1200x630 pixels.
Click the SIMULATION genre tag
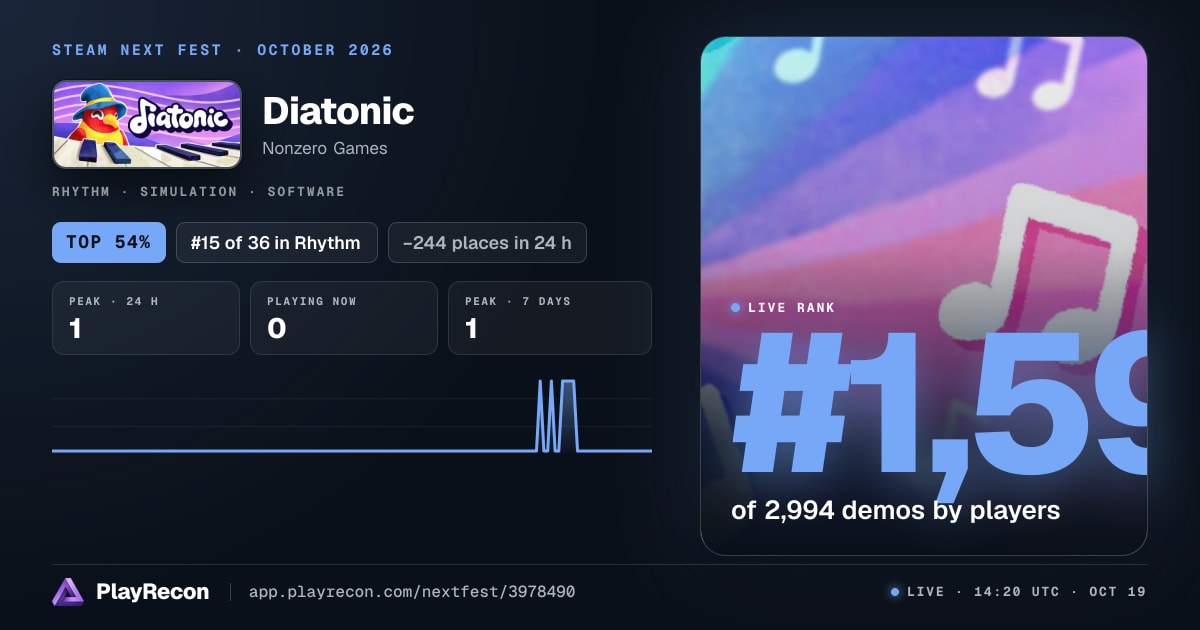point(189,191)
